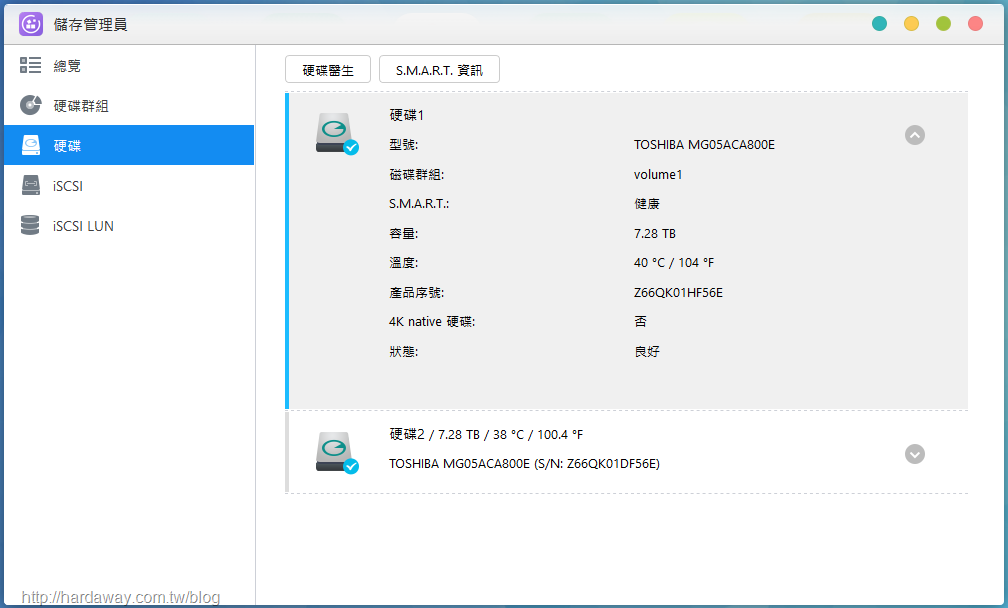Open the iSCSI sidebar section
The width and height of the screenshot is (1008, 608).
pos(129,186)
